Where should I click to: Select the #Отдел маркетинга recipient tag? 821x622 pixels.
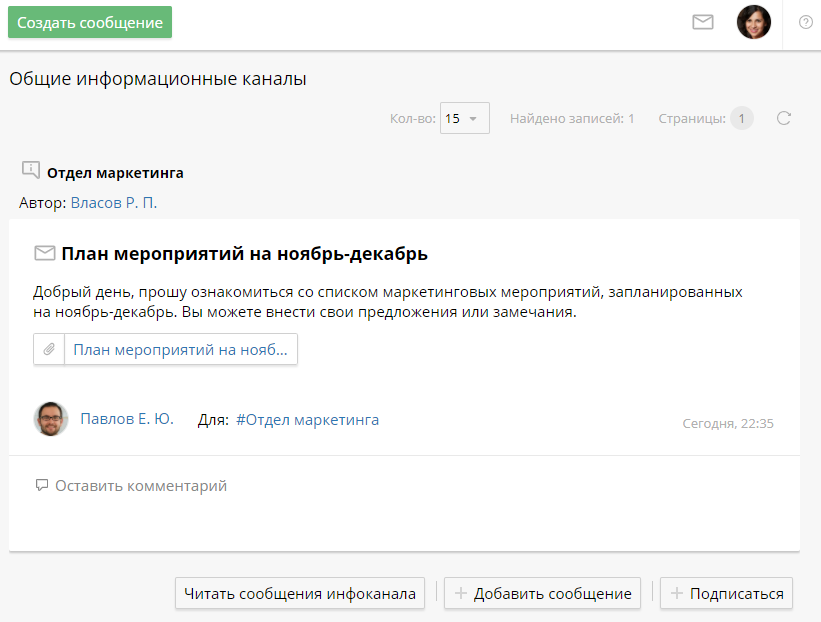pos(307,420)
